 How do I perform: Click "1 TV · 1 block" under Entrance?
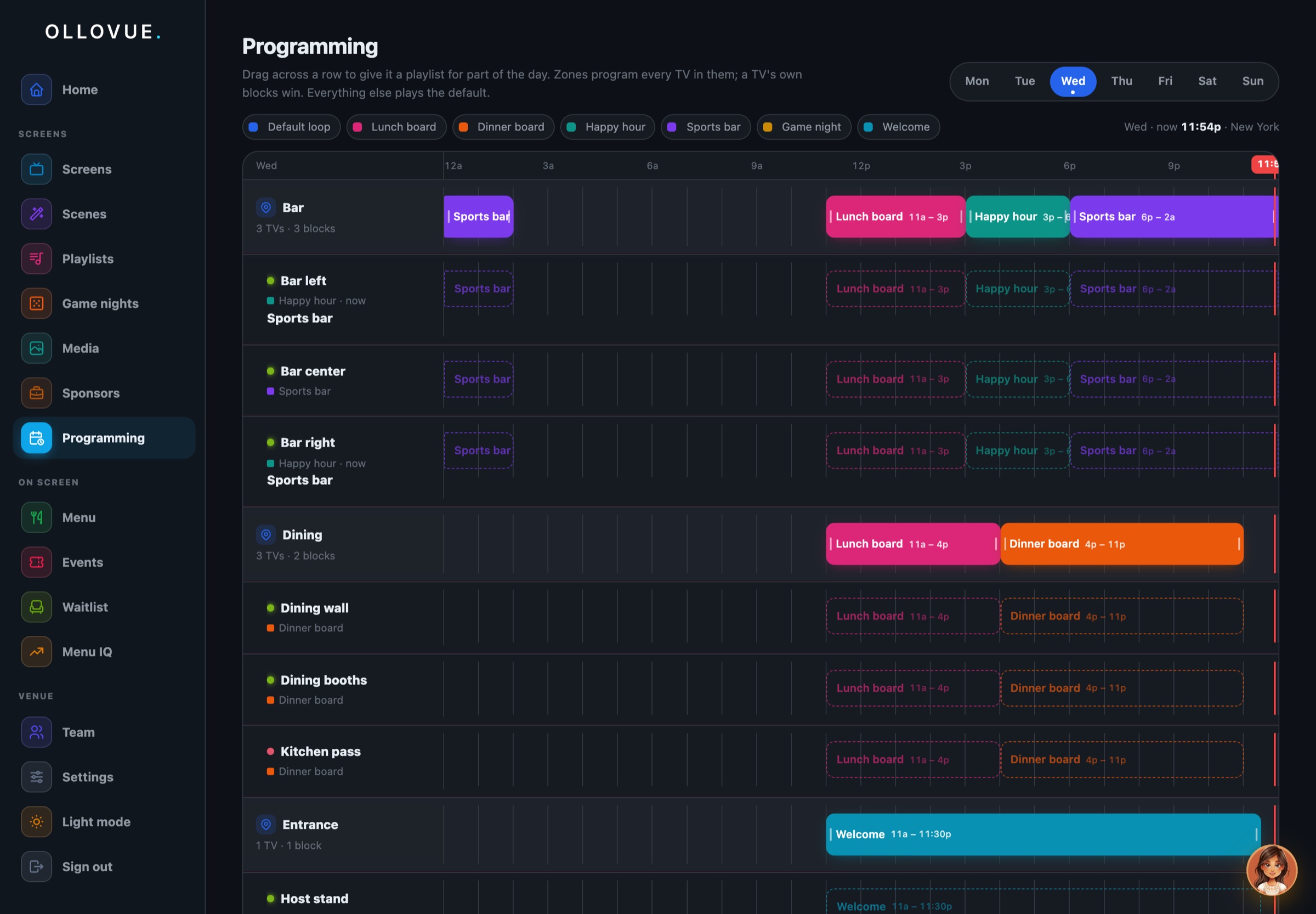(288, 846)
